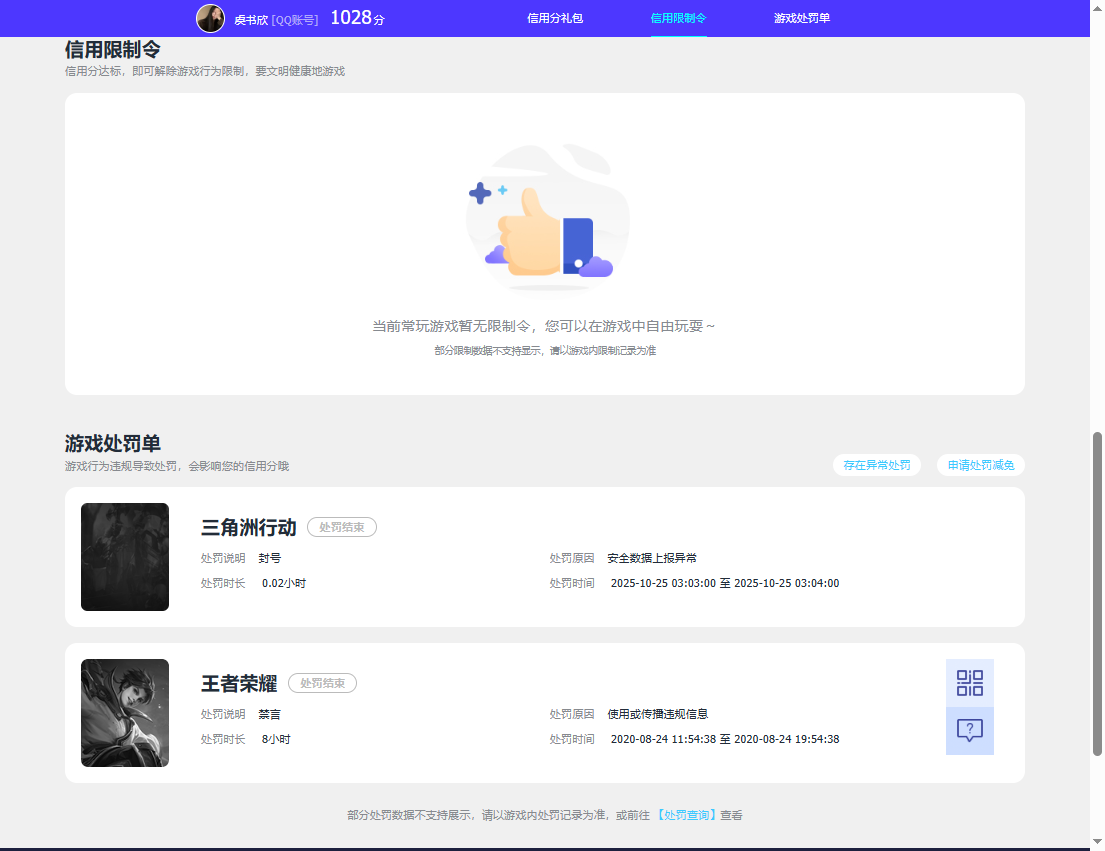This screenshot has height=851, width=1105.
Task: Click the user avatar in header
Action: pos(210,18)
